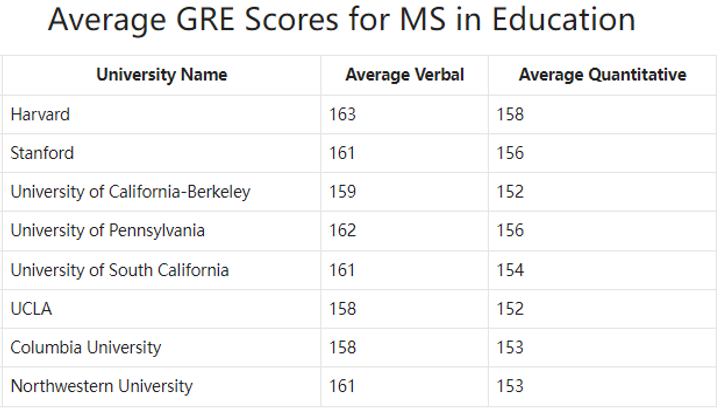Click the page title about GRE Scores
Image resolution: width=719 pixels, height=409 pixels.
(341, 20)
